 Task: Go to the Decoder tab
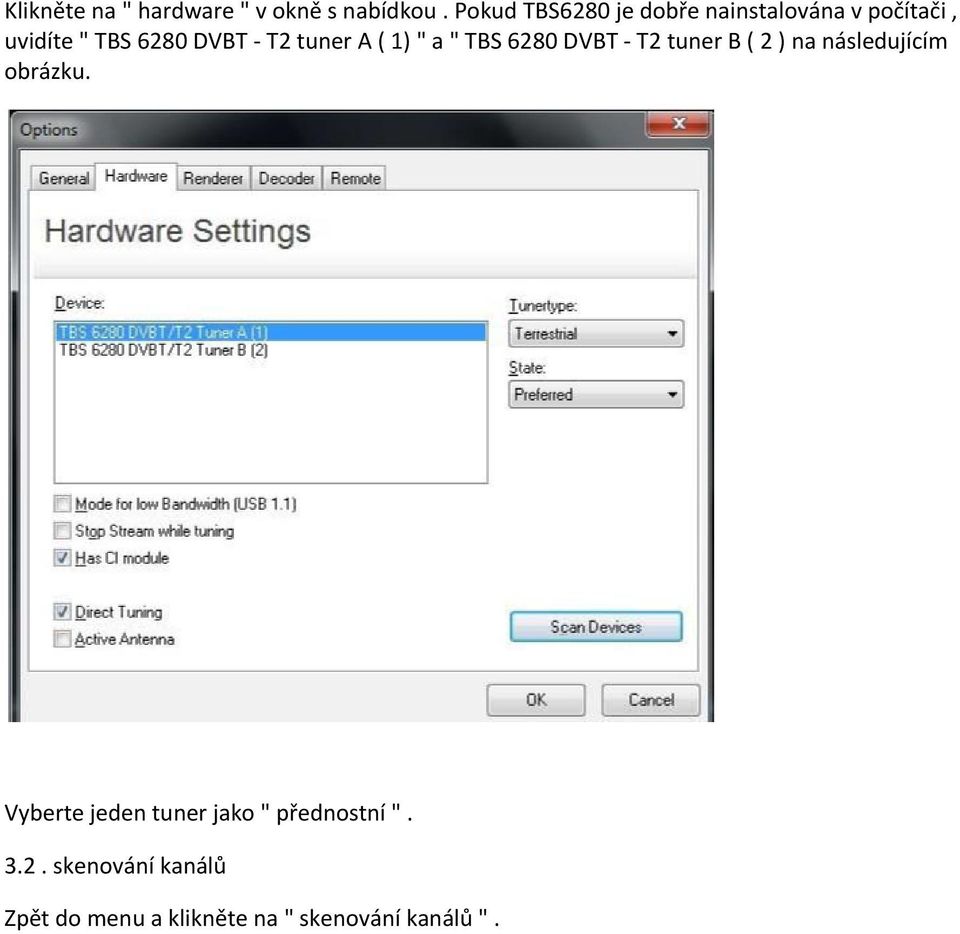286,178
